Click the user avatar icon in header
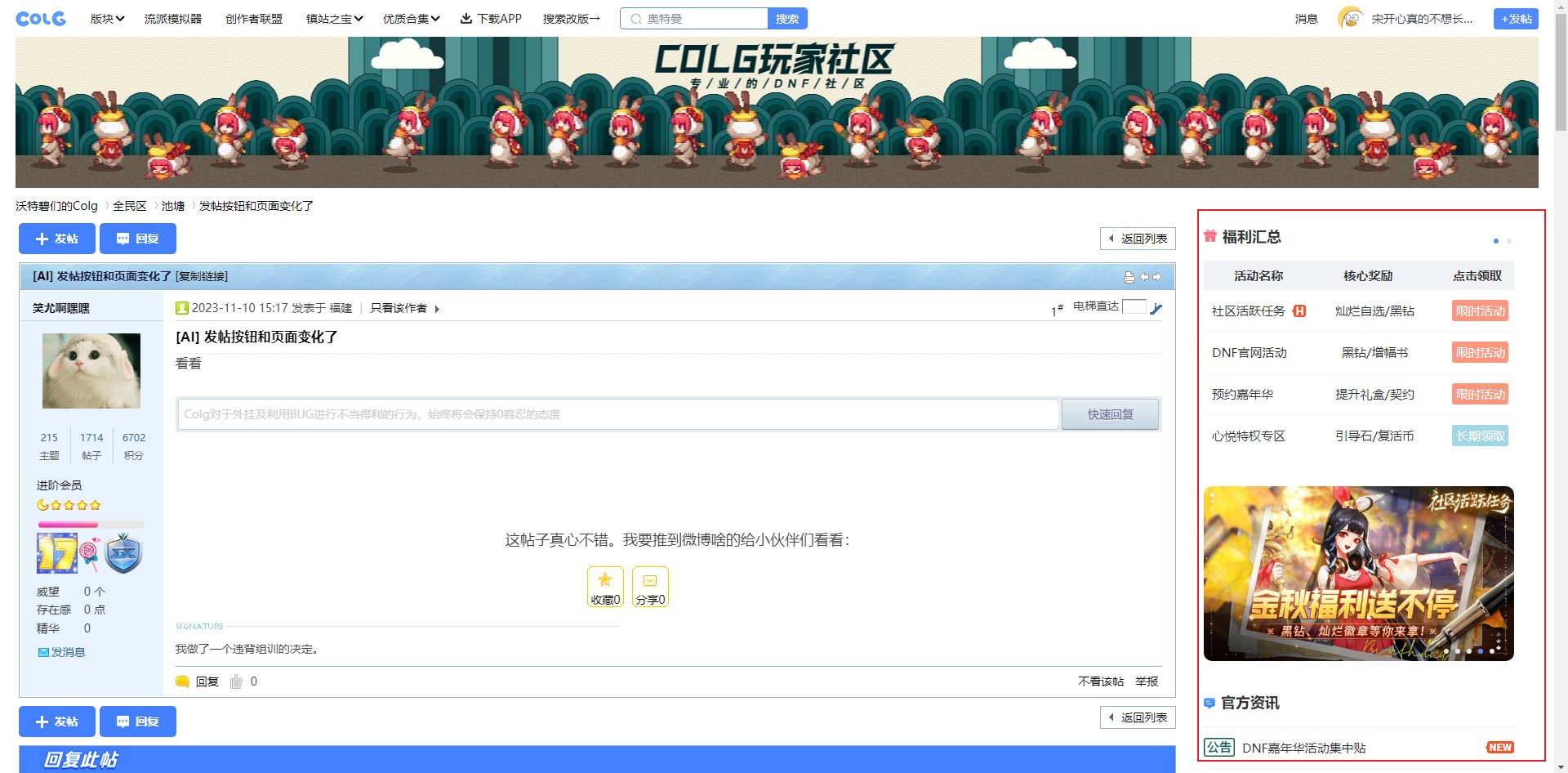Screen dimensions: 1568x773 pyautogui.click(x=1351, y=18)
